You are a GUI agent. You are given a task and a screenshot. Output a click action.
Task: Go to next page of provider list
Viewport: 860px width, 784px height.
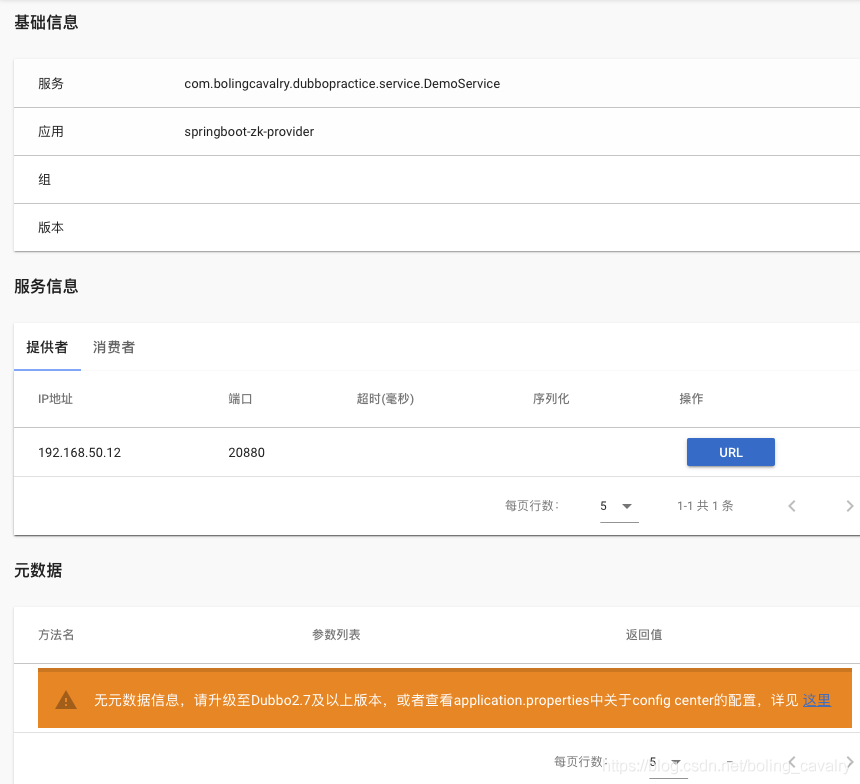pyautogui.click(x=849, y=505)
